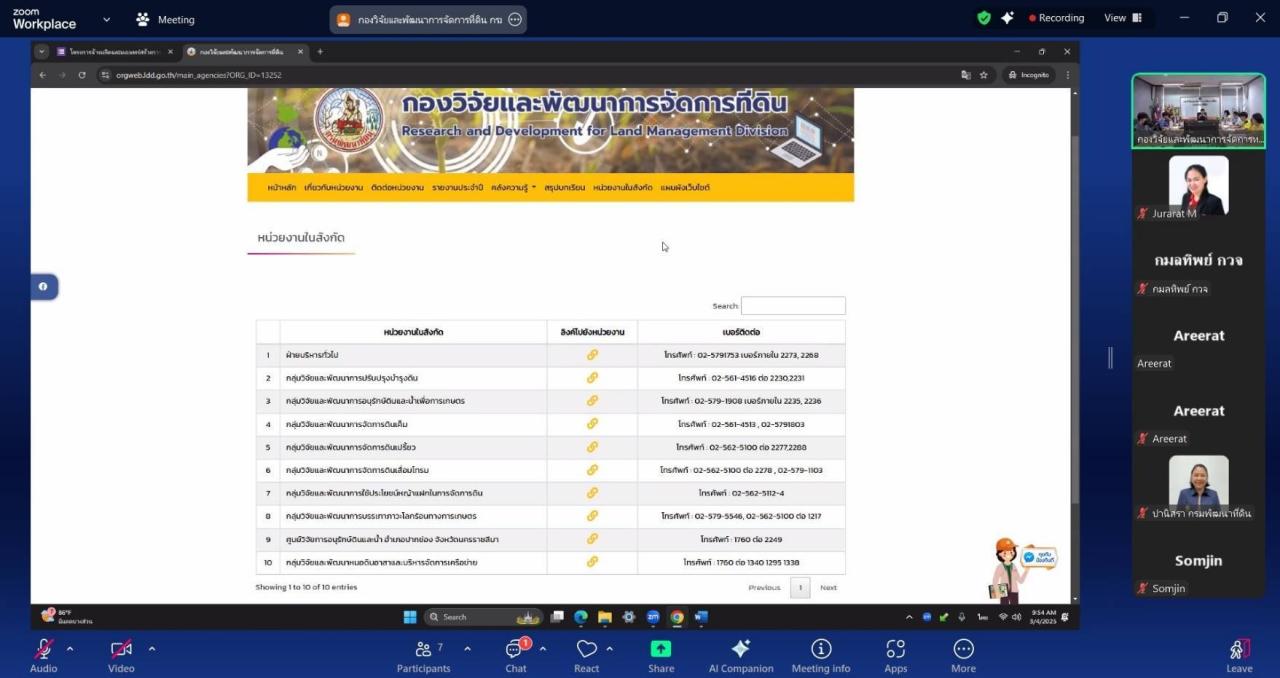This screenshot has width=1280, height=678.
Task: Open Meeting info
Action: point(820,655)
